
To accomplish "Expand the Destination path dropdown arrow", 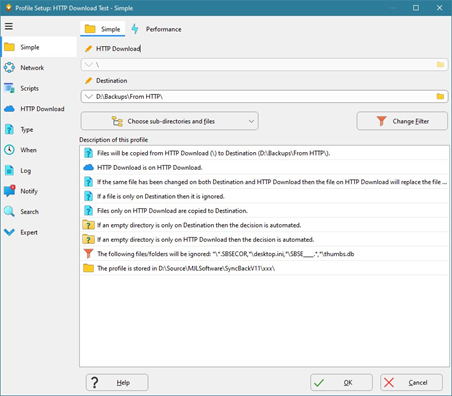I will click(x=89, y=97).
